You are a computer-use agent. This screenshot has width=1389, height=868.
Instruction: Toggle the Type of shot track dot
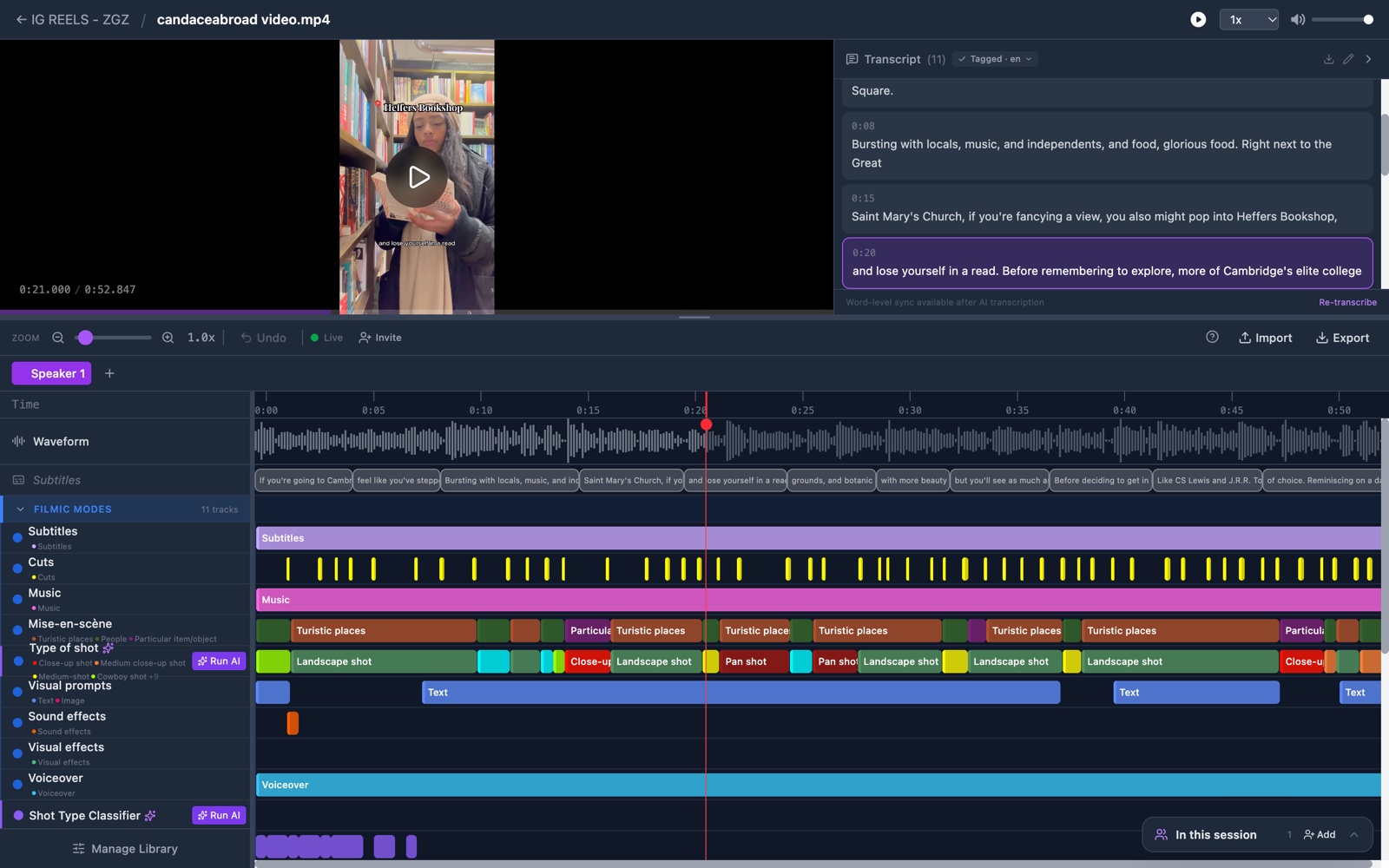point(18,661)
